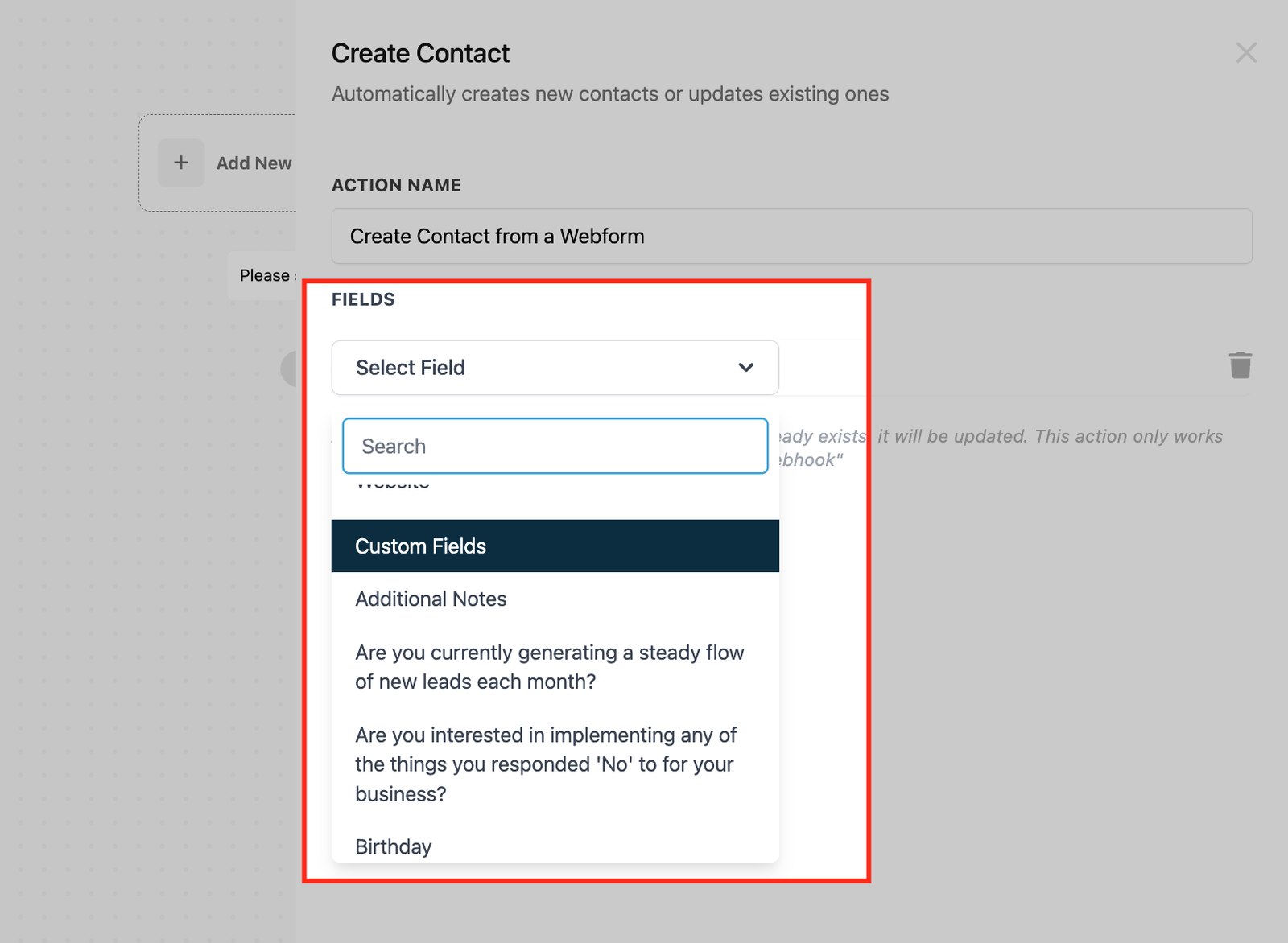Close the Create Contact panel
This screenshot has height=943, width=1288.
(1246, 53)
